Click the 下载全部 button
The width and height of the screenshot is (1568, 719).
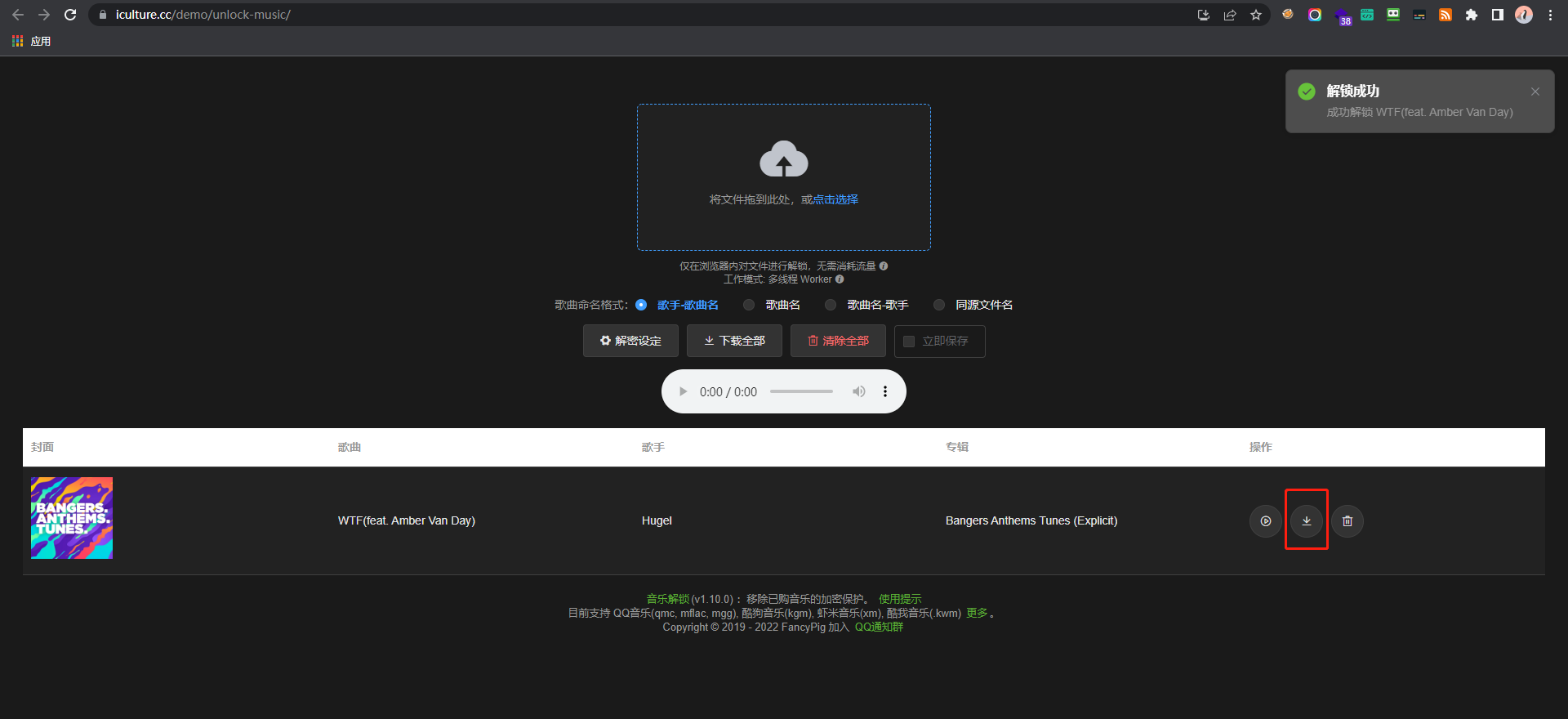point(734,341)
